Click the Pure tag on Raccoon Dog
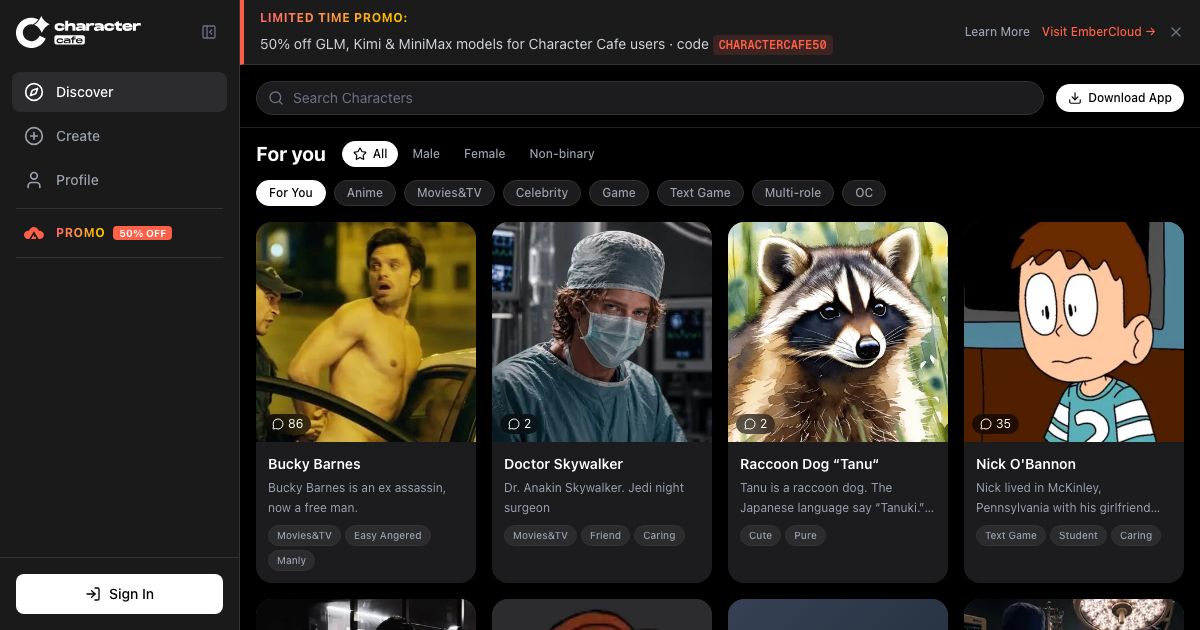Viewport: 1200px width, 630px height. coord(805,536)
